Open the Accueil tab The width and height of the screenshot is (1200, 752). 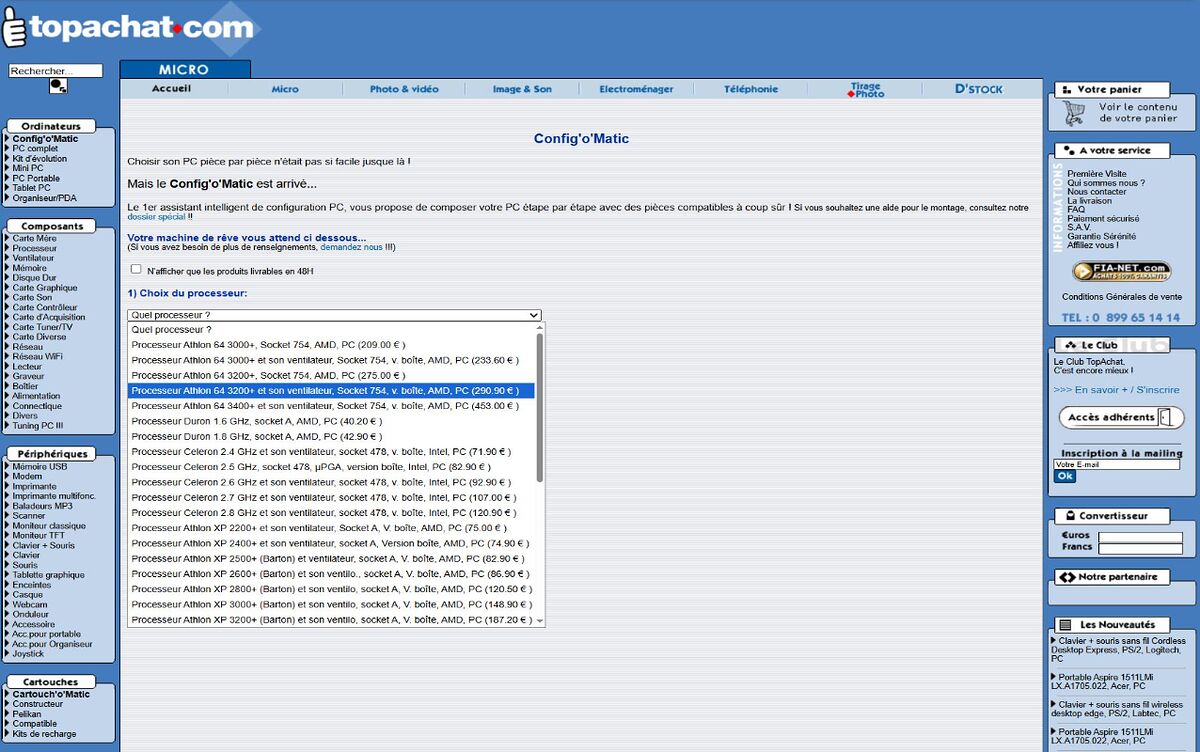(x=172, y=89)
